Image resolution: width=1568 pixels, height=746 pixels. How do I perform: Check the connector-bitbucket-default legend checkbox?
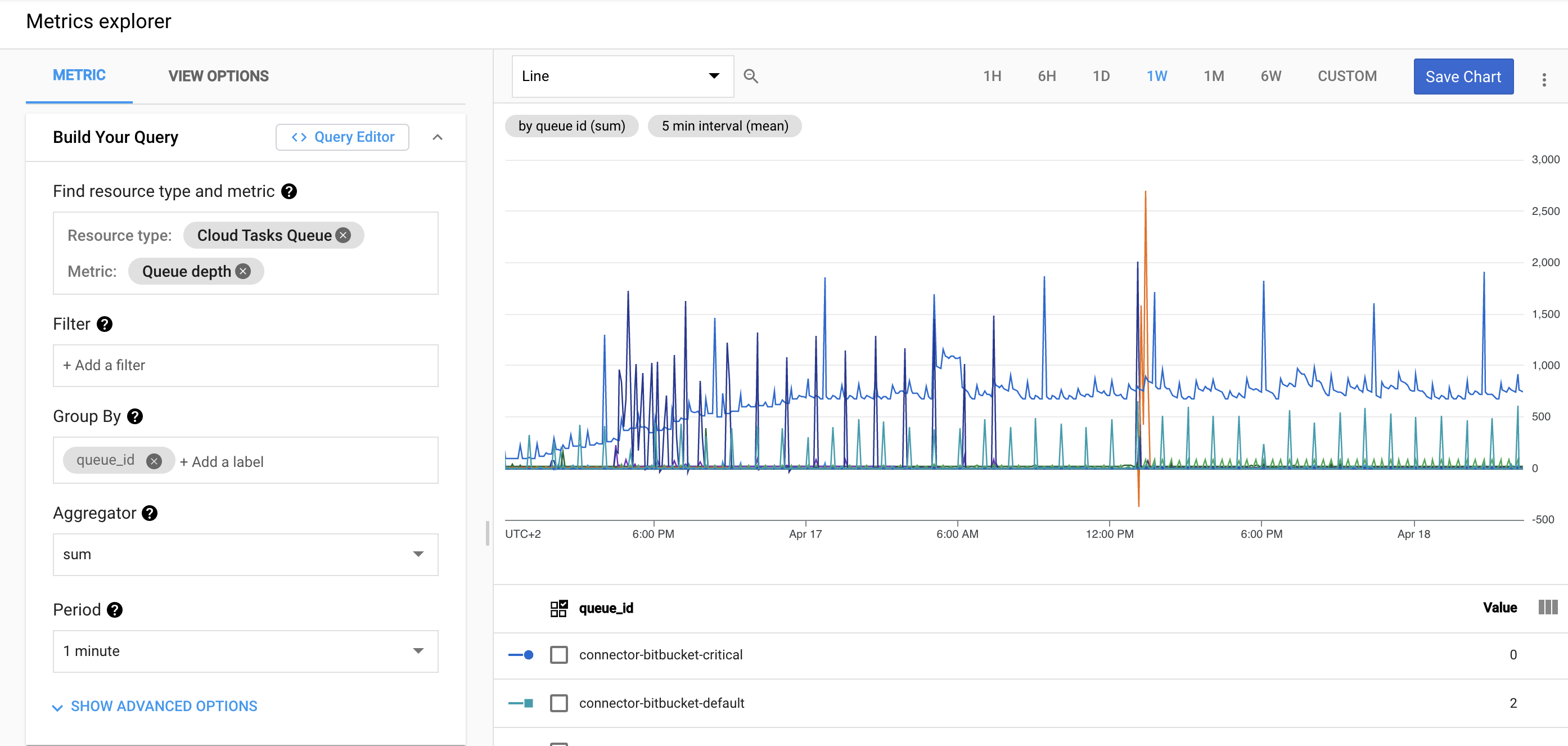click(x=558, y=703)
